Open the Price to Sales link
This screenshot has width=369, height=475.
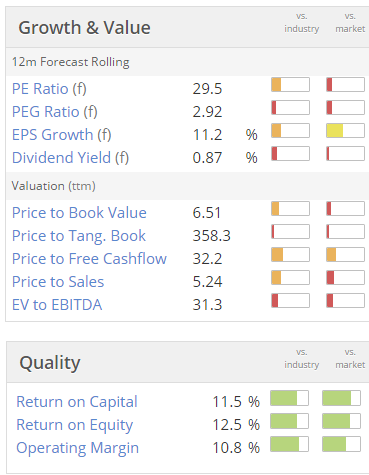pyautogui.click(x=58, y=282)
